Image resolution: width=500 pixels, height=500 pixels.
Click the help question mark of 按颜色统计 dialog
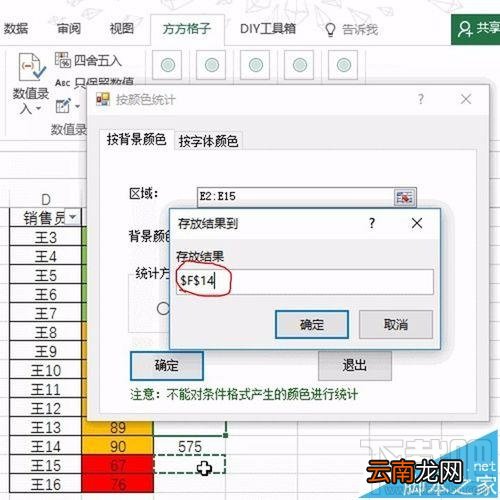pyautogui.click(x=421, y=99)
